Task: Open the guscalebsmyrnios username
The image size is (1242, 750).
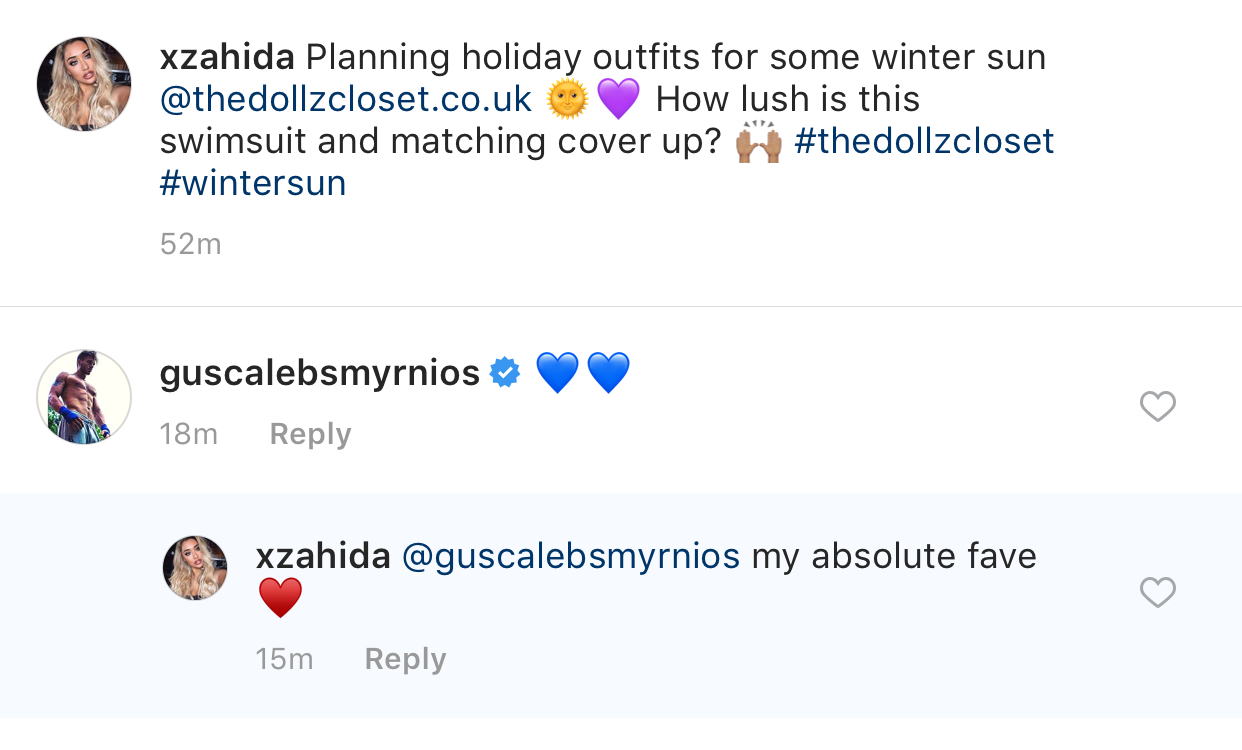Action: pos(320,373)
